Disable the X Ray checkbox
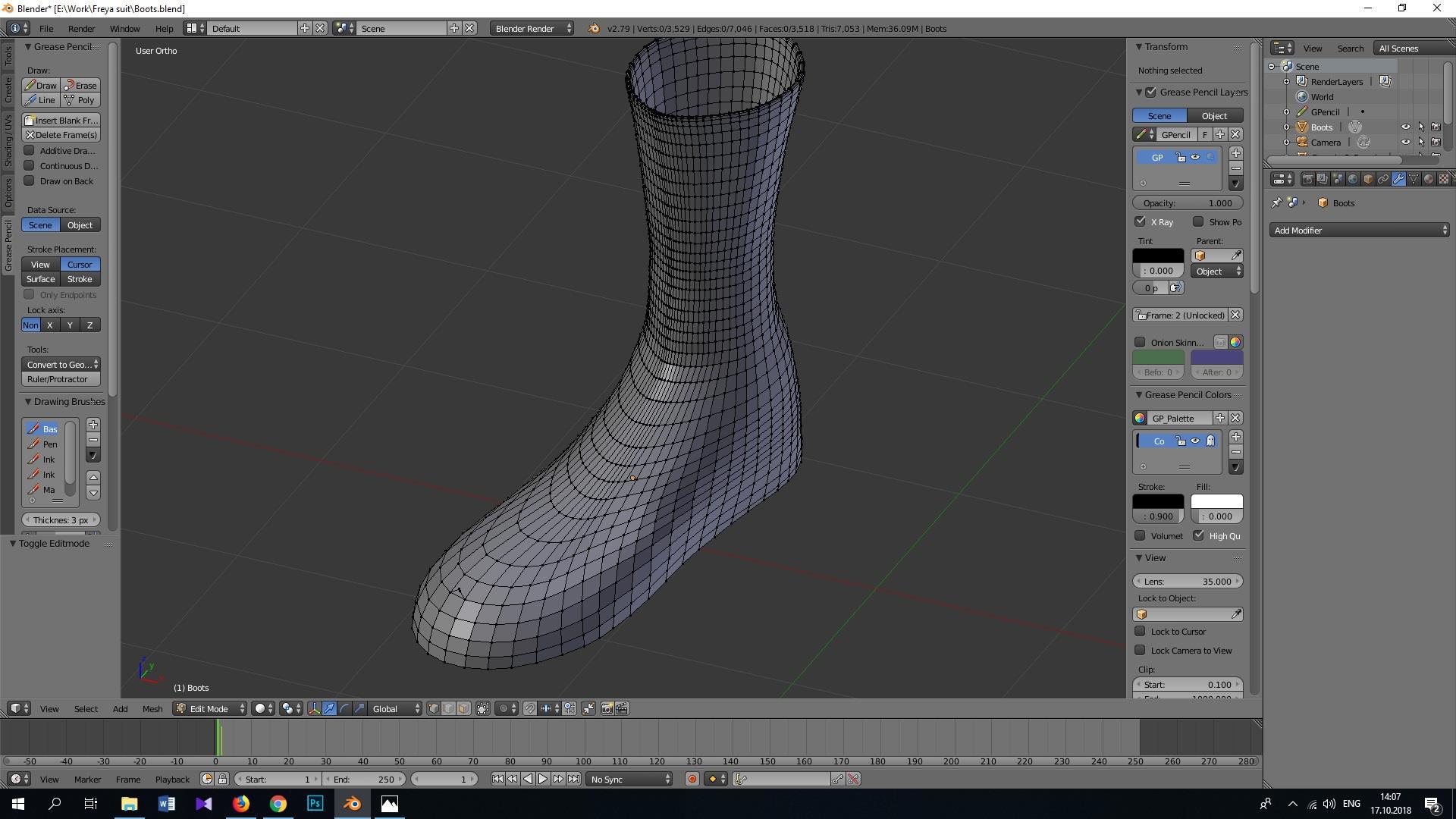Image resolution: width=1456 pixels, height=819 pixels. tap(1140, 221)
